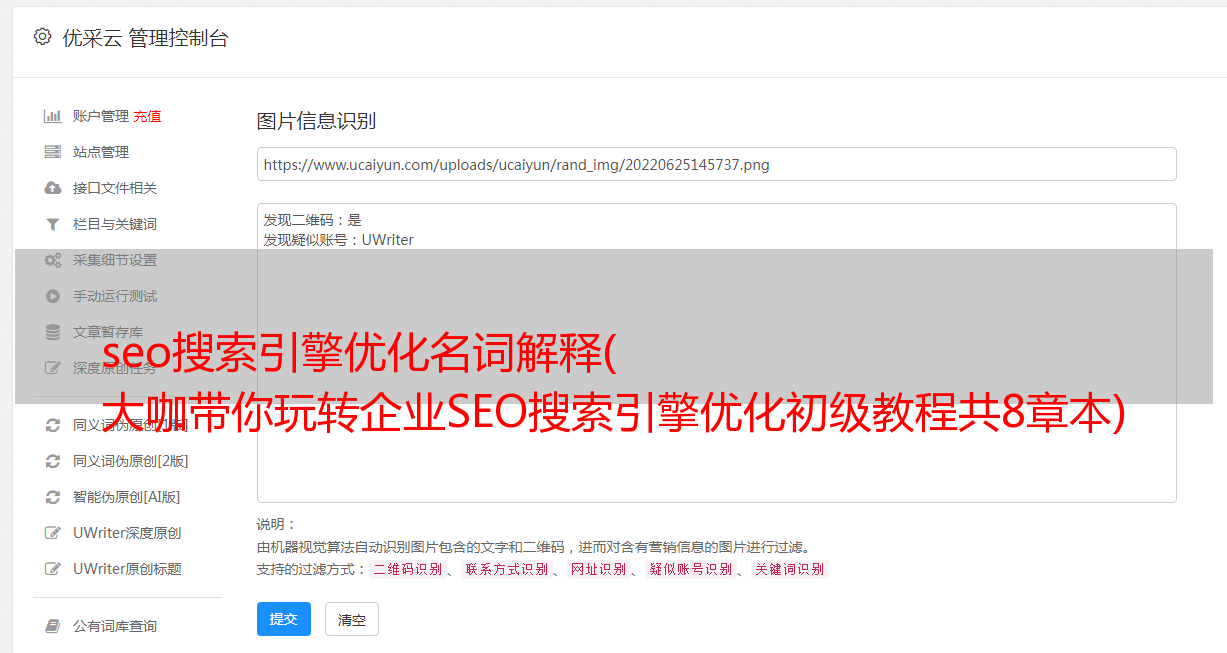1227x653 pixels.
Task: Click the refresh icon for 同义词伪原创[2版]
Action: (53, 461)
